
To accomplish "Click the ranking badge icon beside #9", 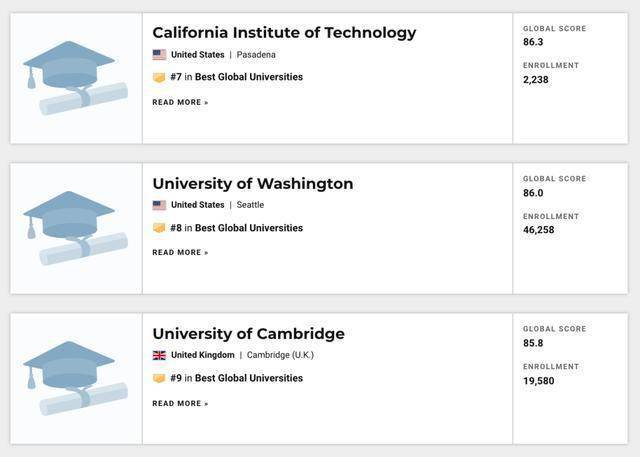I will pyautogui.click(x=159, y=378).
